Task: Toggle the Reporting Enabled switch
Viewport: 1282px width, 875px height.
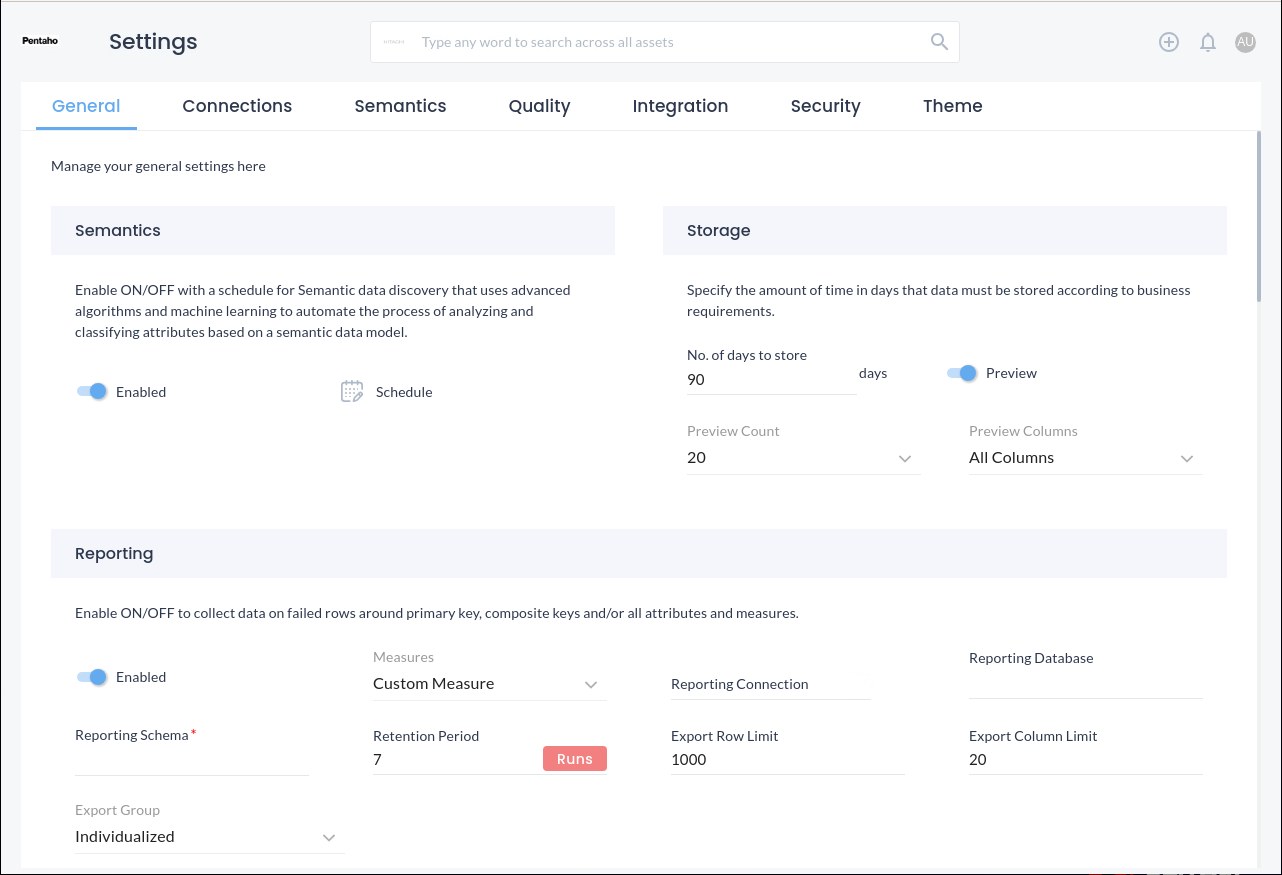Action: tap(92, 677)
